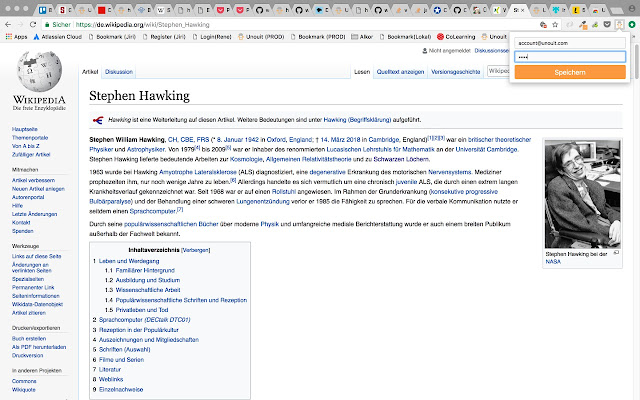640x400 pixels.
Task: Enlarge the Hawking photo via enlarge icon
Action: (x=616, y=253)
